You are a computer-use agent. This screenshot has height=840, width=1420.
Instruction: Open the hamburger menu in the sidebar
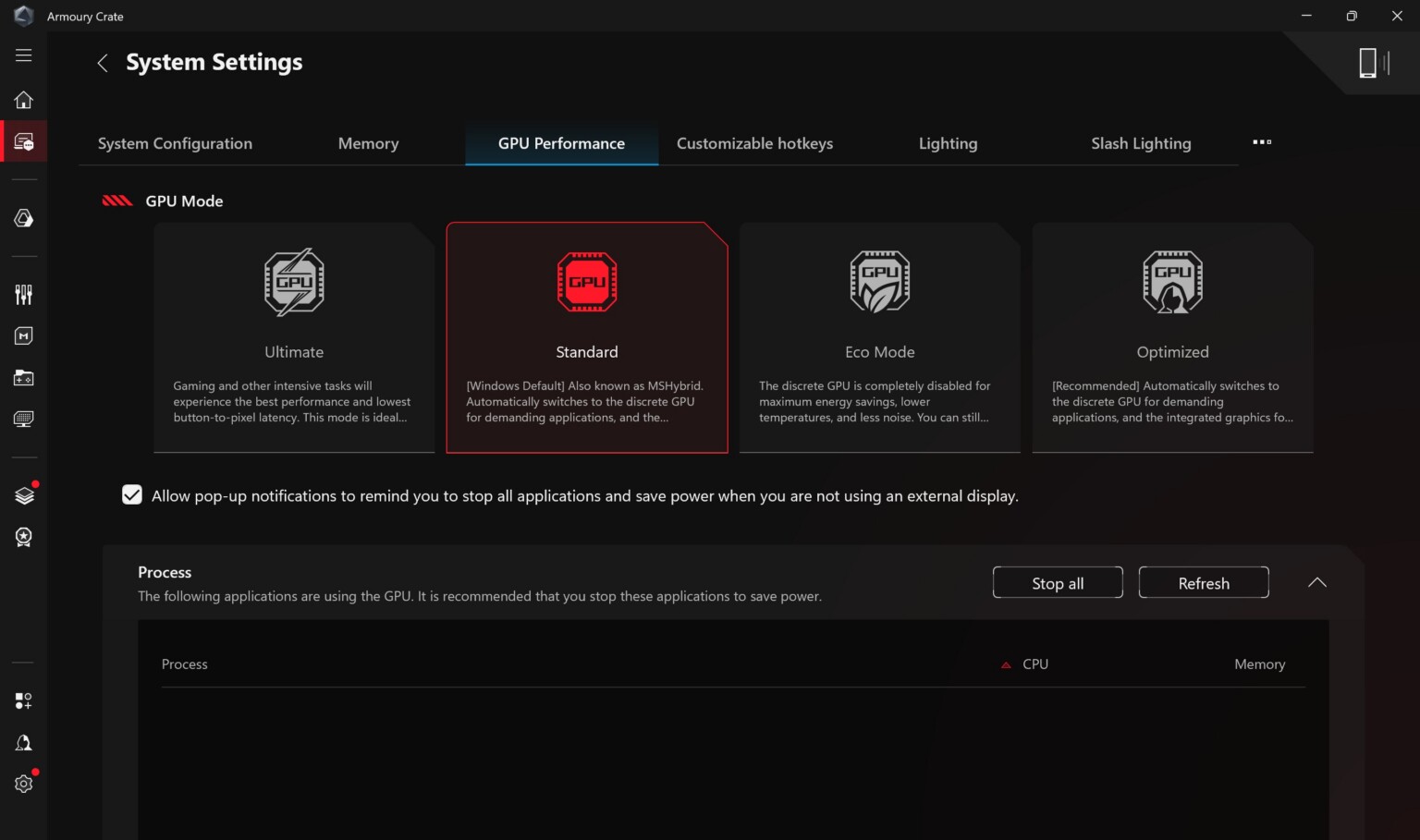tap(24, 55)
